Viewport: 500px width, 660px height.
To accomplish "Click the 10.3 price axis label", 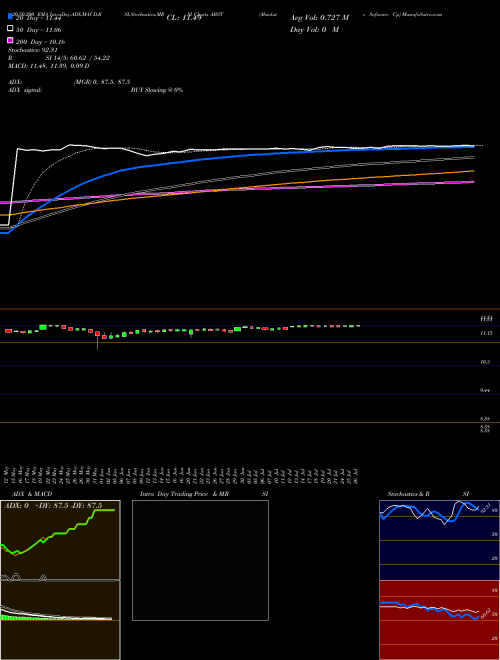I will 485,362.
